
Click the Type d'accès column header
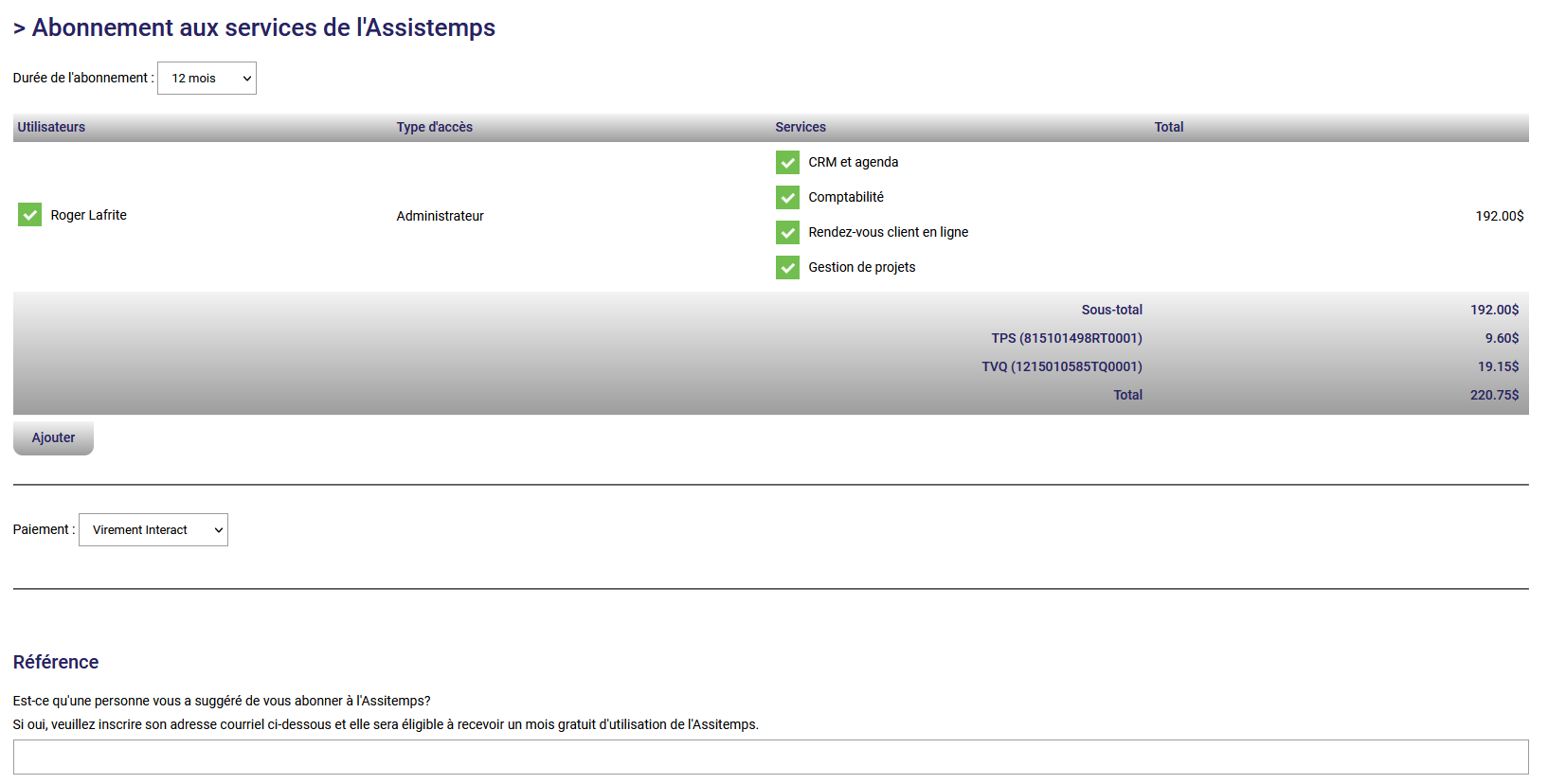(434, 127)
